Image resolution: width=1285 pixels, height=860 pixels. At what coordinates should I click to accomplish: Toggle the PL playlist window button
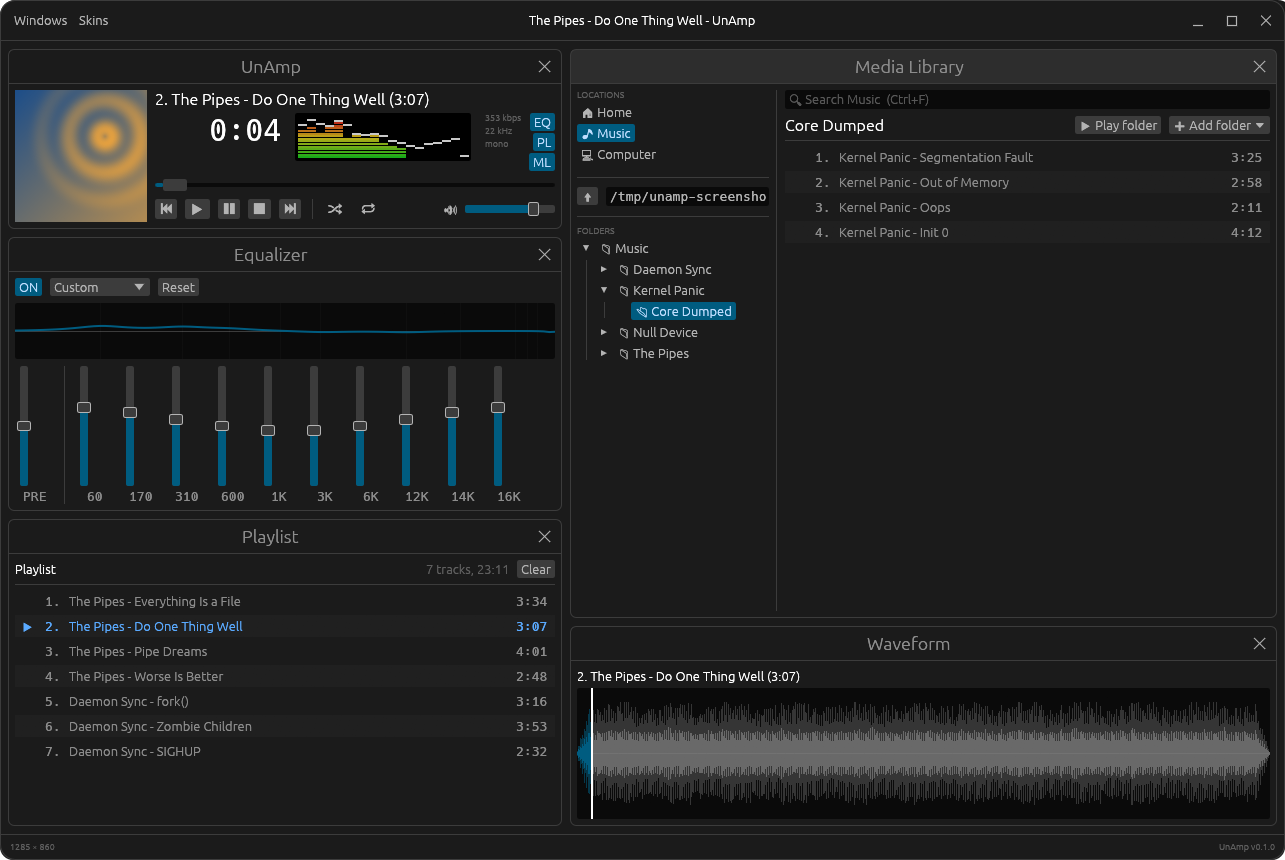click(x=543, y=142)
